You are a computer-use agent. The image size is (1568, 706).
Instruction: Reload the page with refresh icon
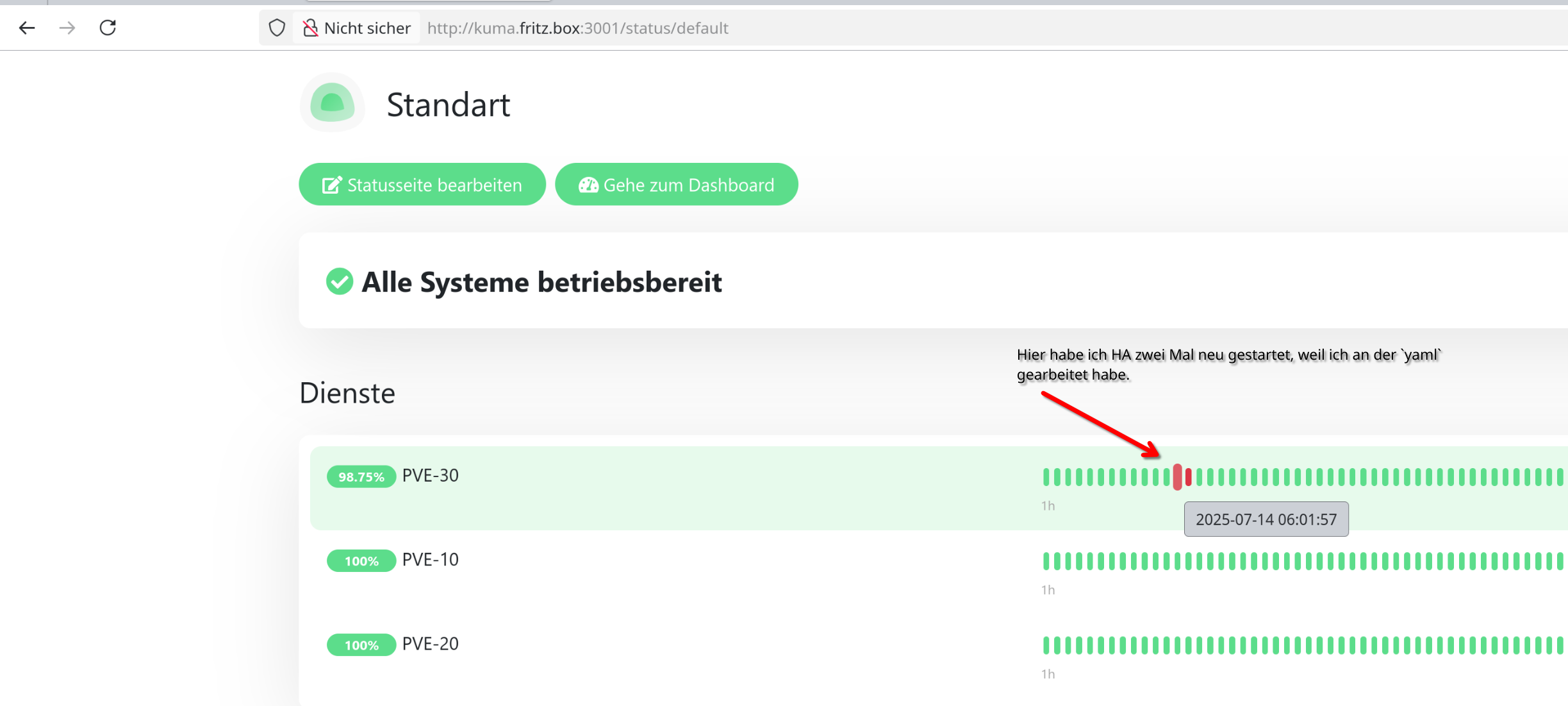coord(108,28)
